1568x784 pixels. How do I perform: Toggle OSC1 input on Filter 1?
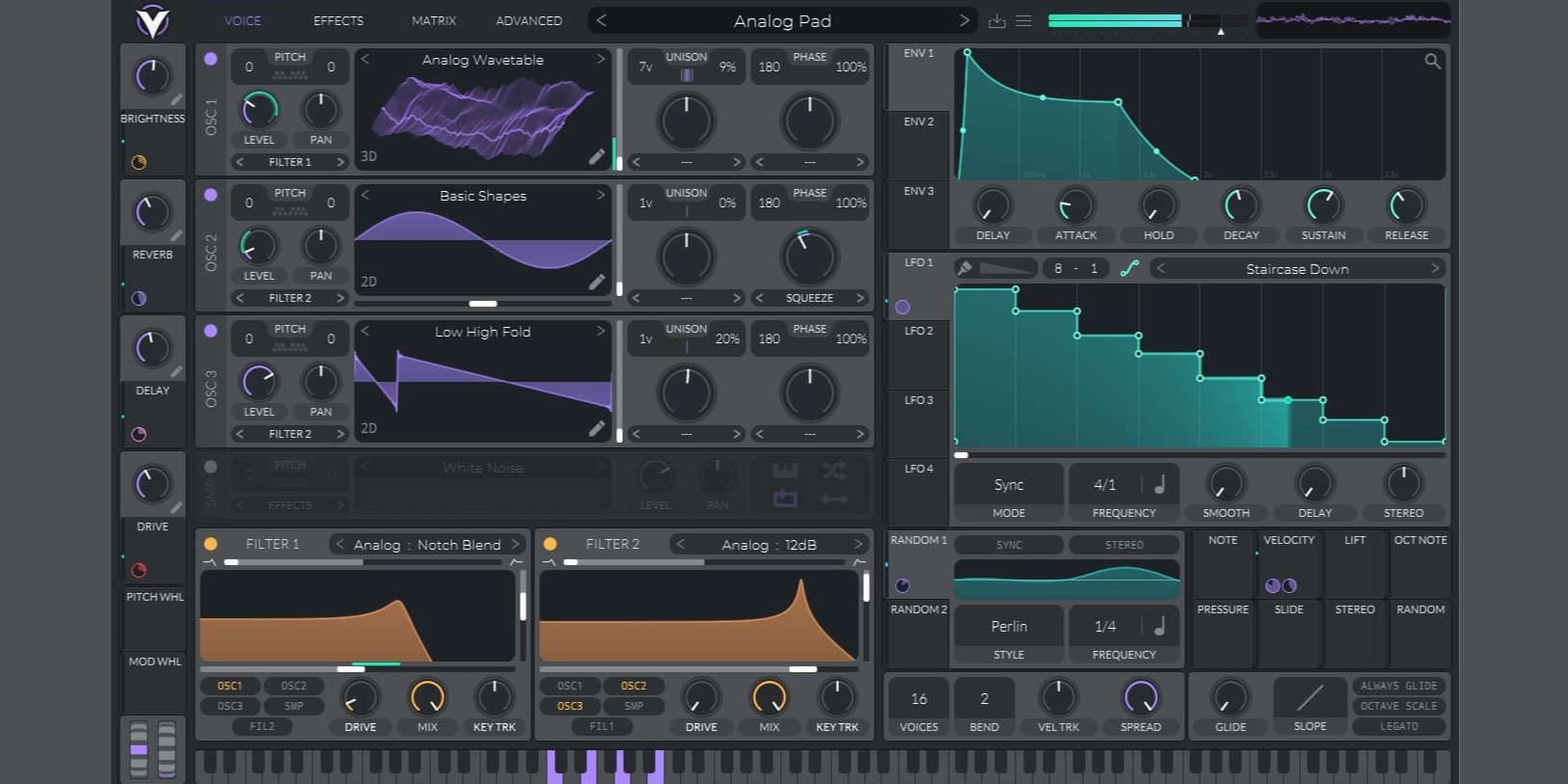coord(230,686)
